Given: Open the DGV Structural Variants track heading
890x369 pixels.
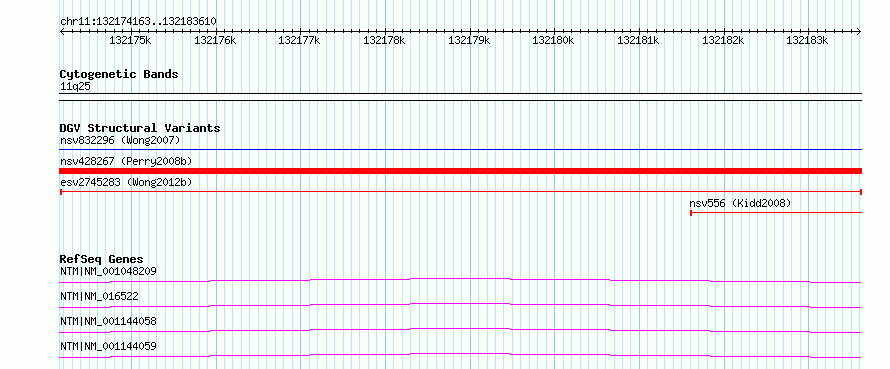Looking at the screenshot, I should coord(140,128).
